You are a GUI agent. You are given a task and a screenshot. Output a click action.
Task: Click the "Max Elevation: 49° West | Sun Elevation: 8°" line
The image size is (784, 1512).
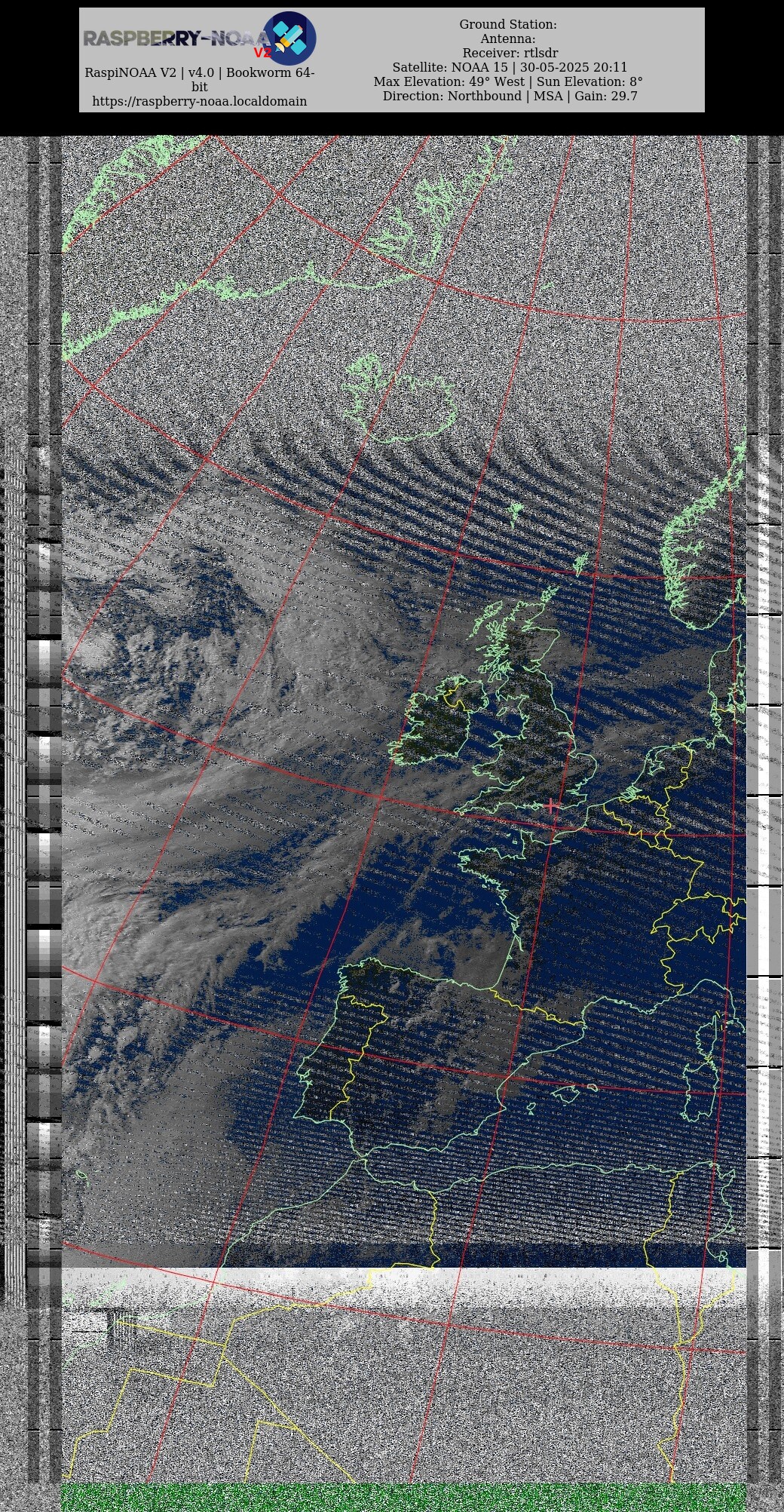tap(508, 81)
